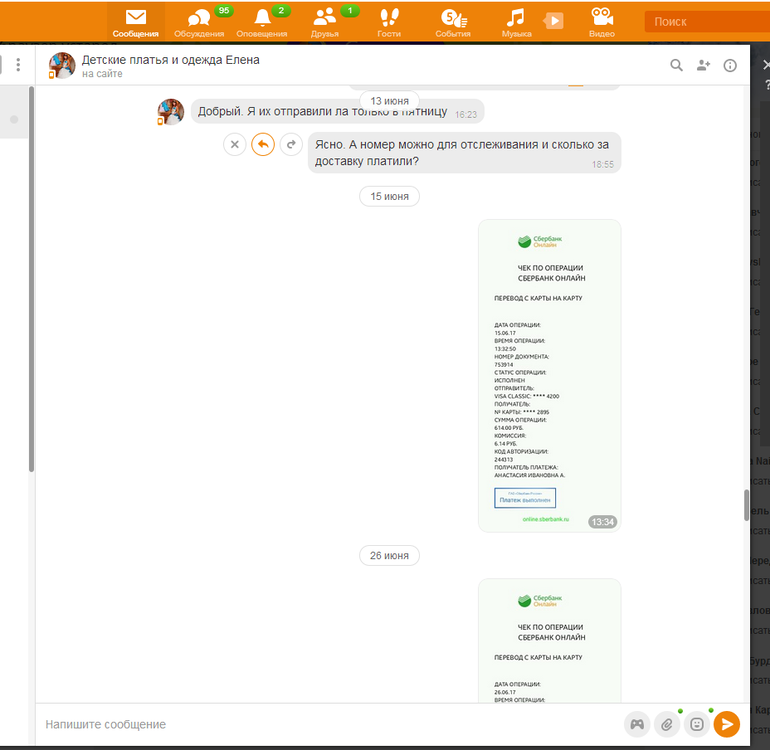770x750 pixels.
Task: Open the События (Events) section
Action: (x=452, y=21)
